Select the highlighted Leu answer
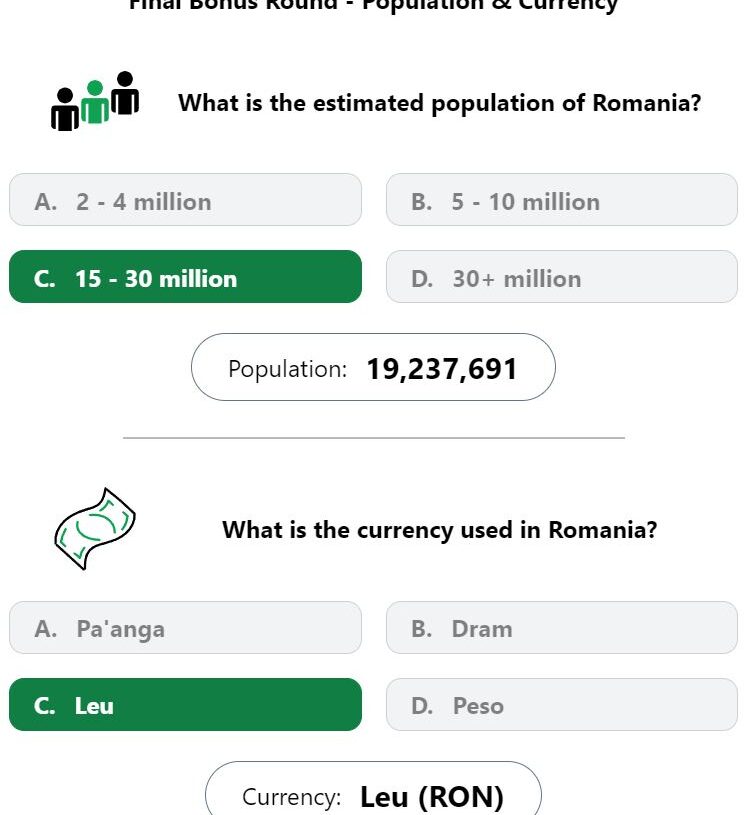 pos(186,704)
